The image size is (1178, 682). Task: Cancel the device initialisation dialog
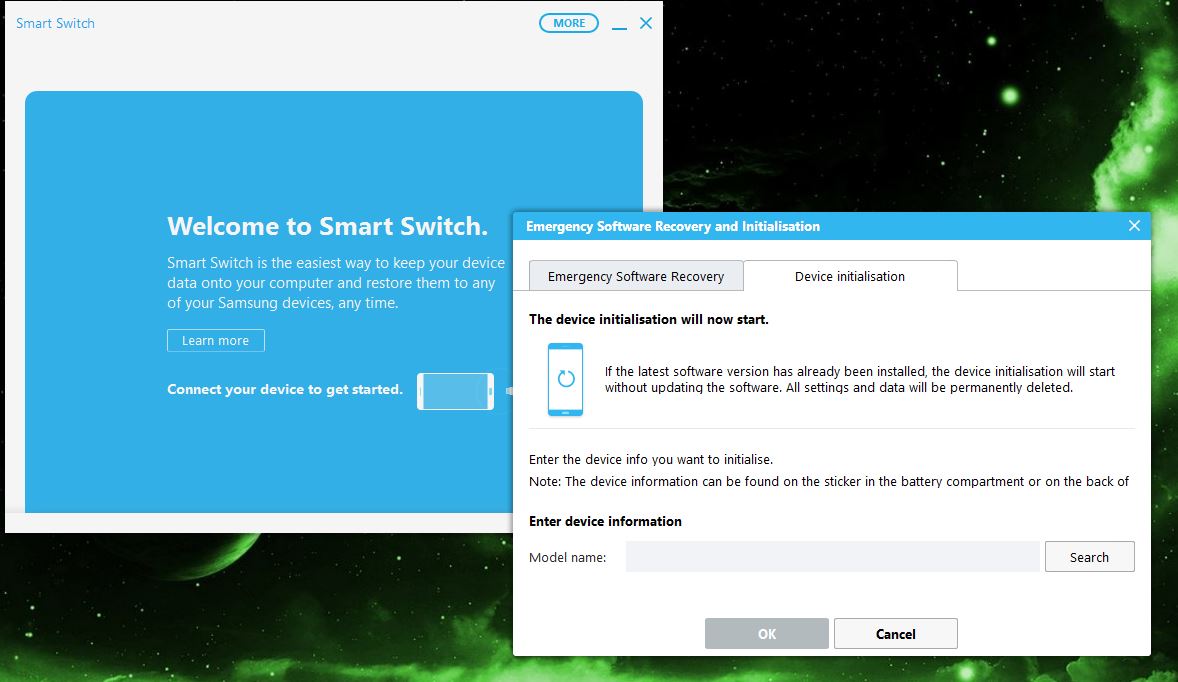[x=896, y=633]
